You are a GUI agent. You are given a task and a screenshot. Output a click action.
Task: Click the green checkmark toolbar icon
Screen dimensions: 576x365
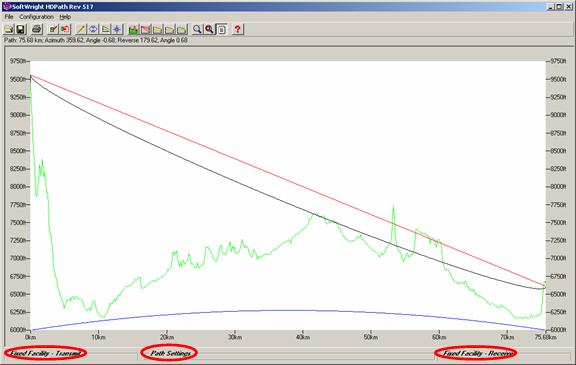click(x=53, y=29)
